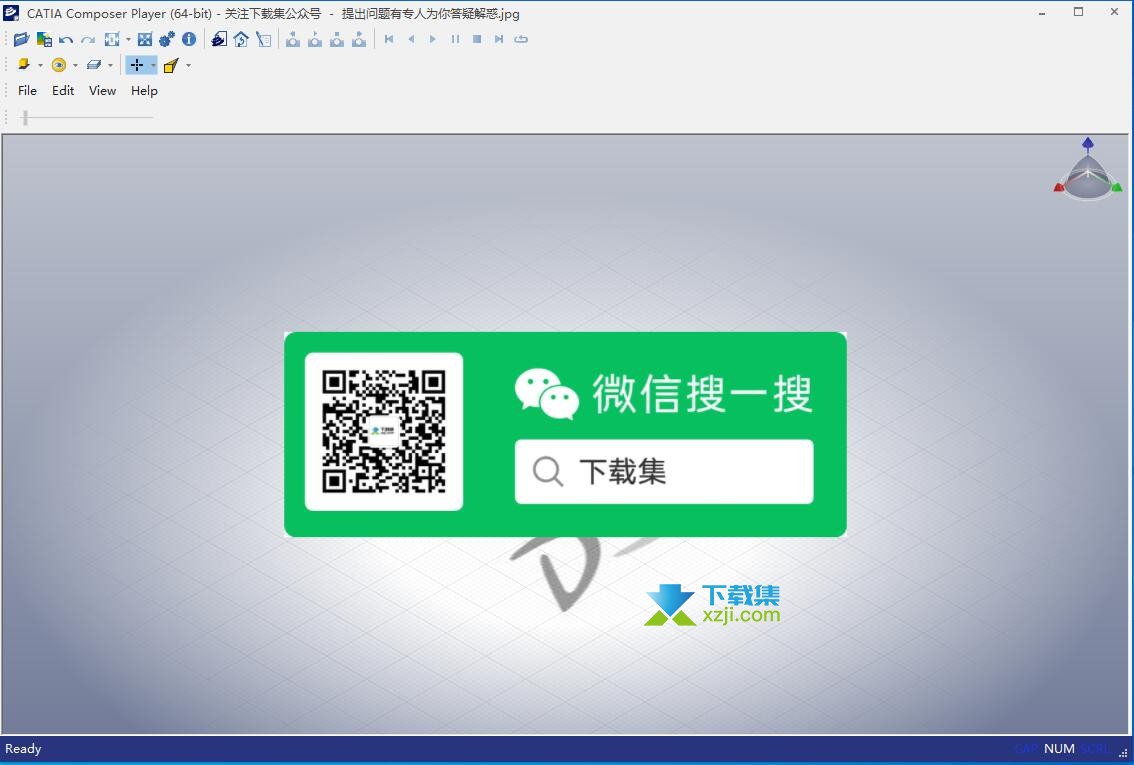Open settings via the gears icon
The height and width of the screenshot is (765, 1134).
(x=167, y=39)
